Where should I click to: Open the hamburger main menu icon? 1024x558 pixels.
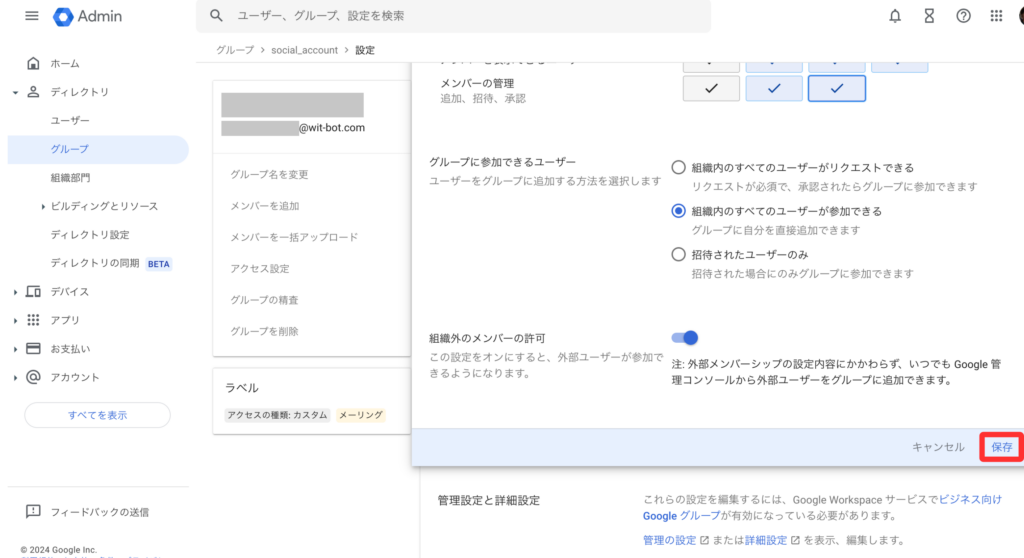coord(31,16)
